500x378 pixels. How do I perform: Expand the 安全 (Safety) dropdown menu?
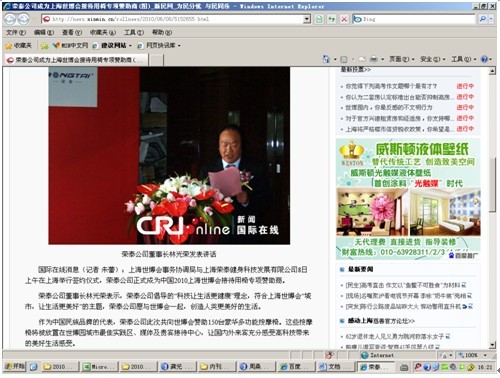tap(432, 59)
